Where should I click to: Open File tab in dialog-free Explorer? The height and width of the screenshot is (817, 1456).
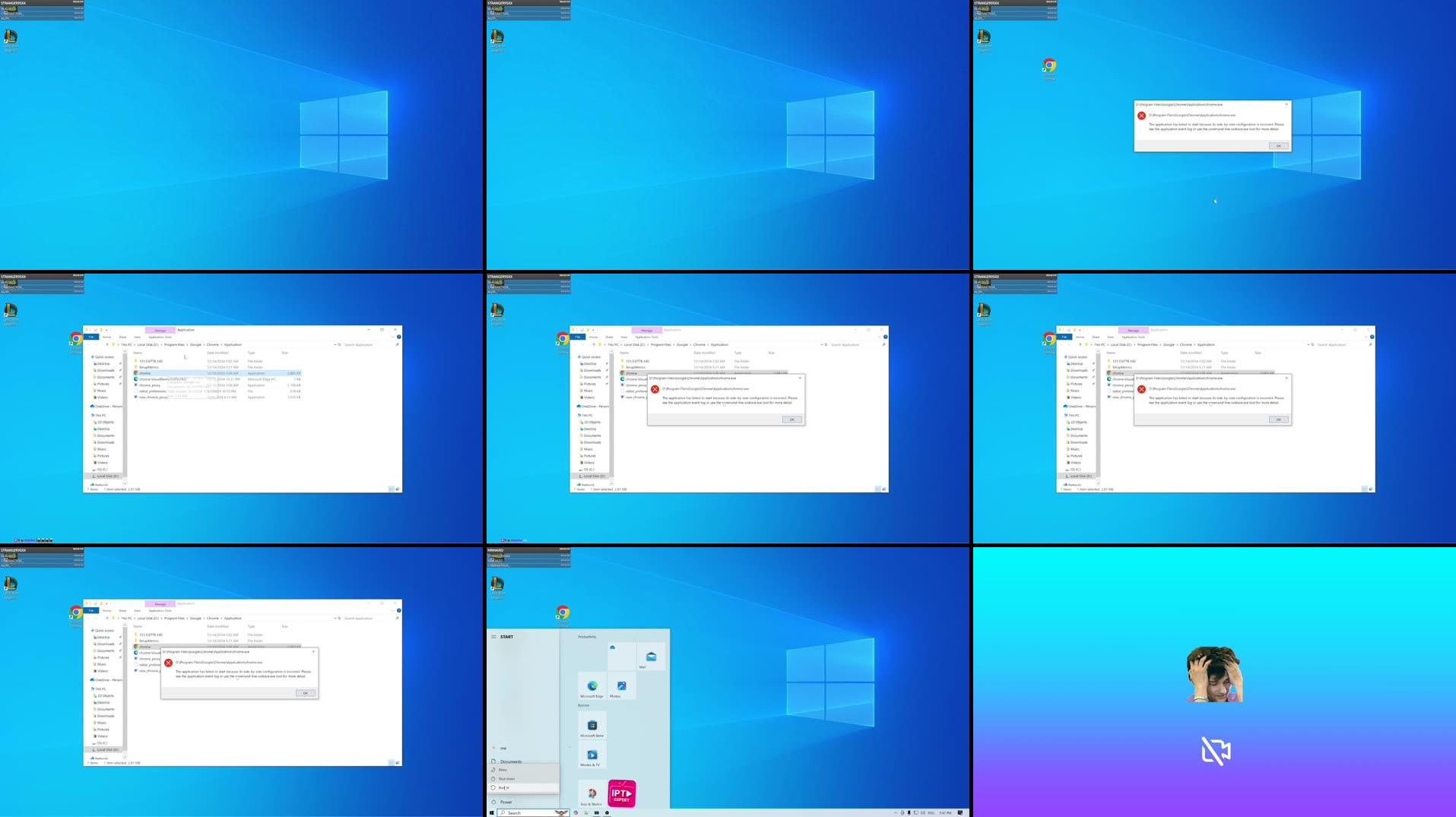click(x=90, y=337)
